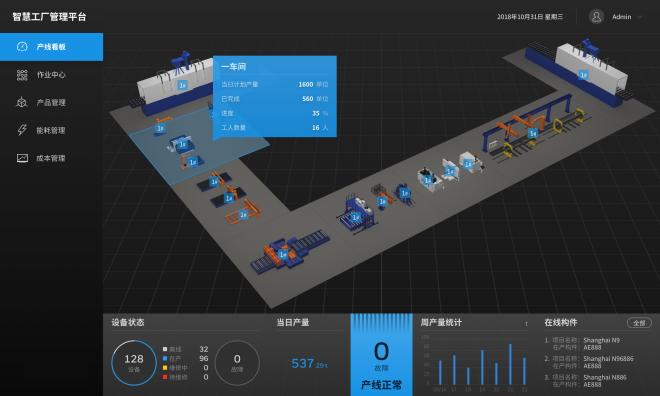Select marker on the top-right white warehouse building

pos(583,75)
